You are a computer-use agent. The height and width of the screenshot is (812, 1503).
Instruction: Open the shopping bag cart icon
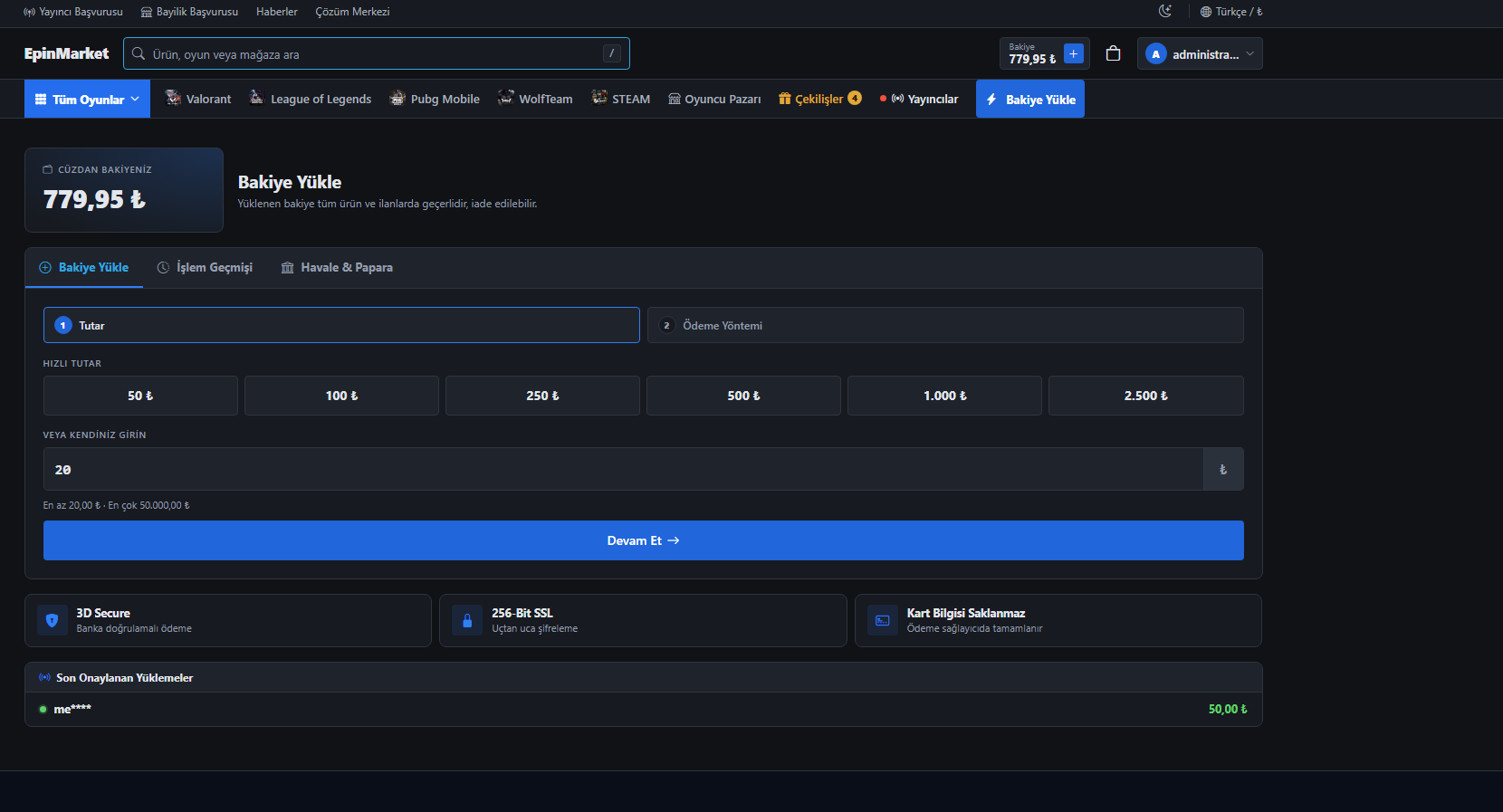point(1113,53)
